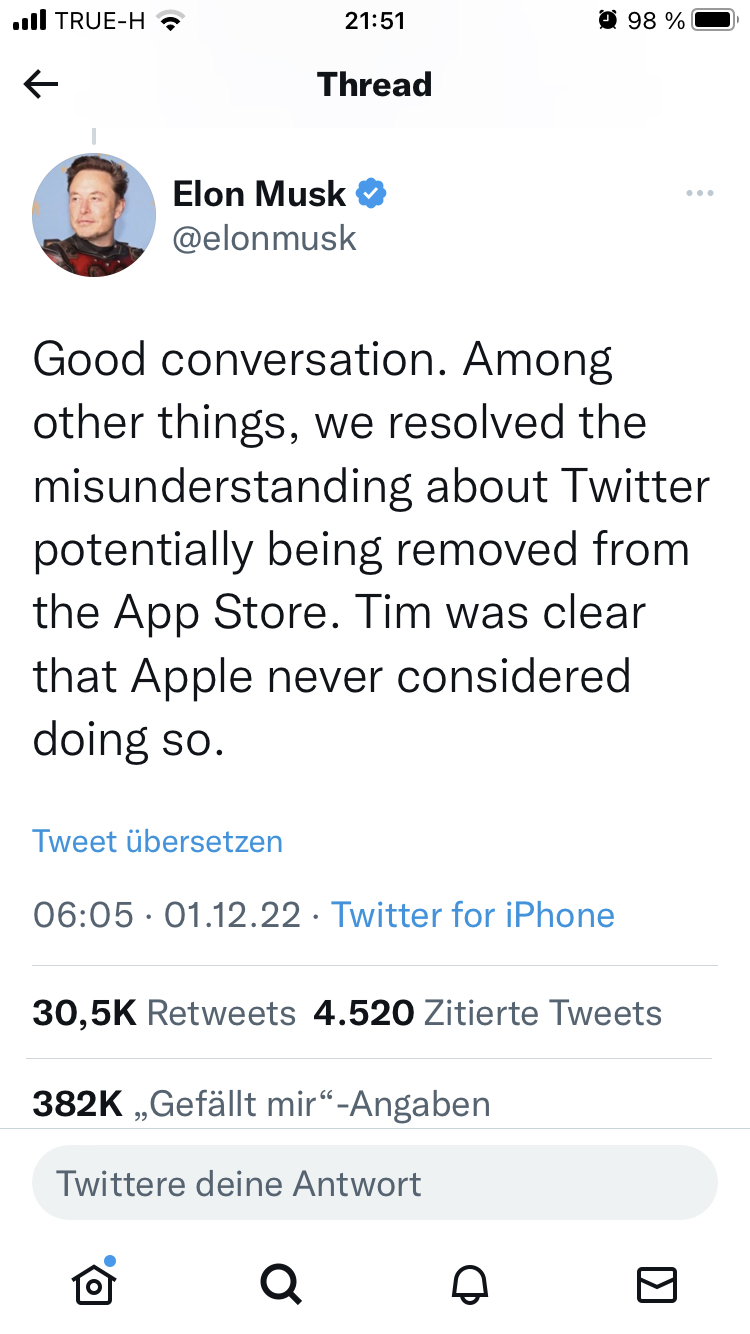Click the "Tweet übersetzen" link
This screenshot has height=1334, width=750.
(x=158, y=841)
